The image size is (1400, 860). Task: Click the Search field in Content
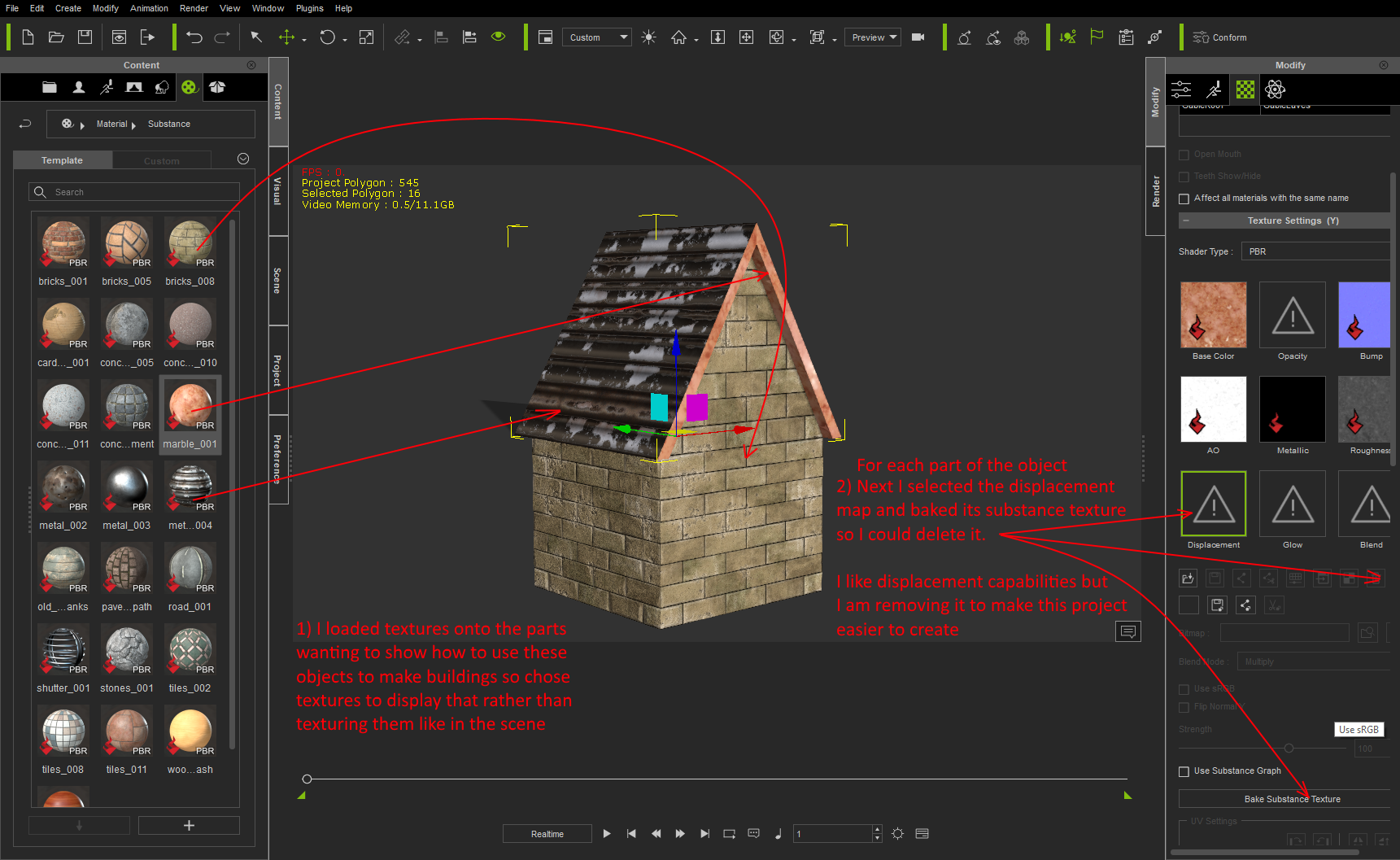pos(135,192)
